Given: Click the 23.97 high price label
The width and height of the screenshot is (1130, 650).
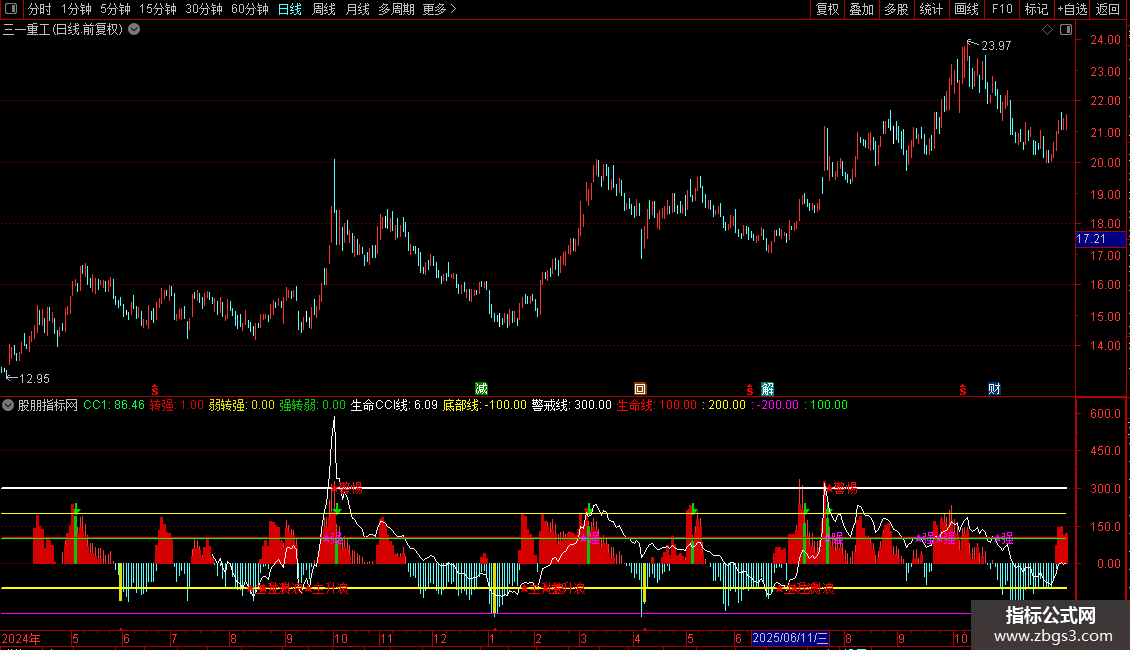Looking at the screenshot, I should (x=996, y=45).
